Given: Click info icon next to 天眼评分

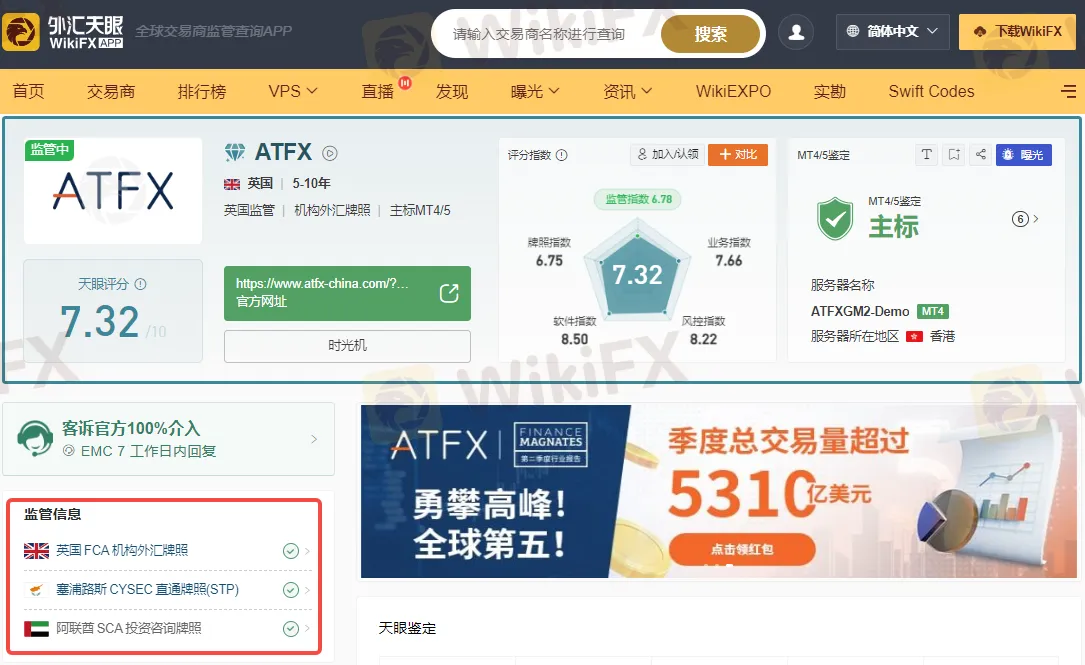Looking at the screenshot, I should [x=140, y=284].
